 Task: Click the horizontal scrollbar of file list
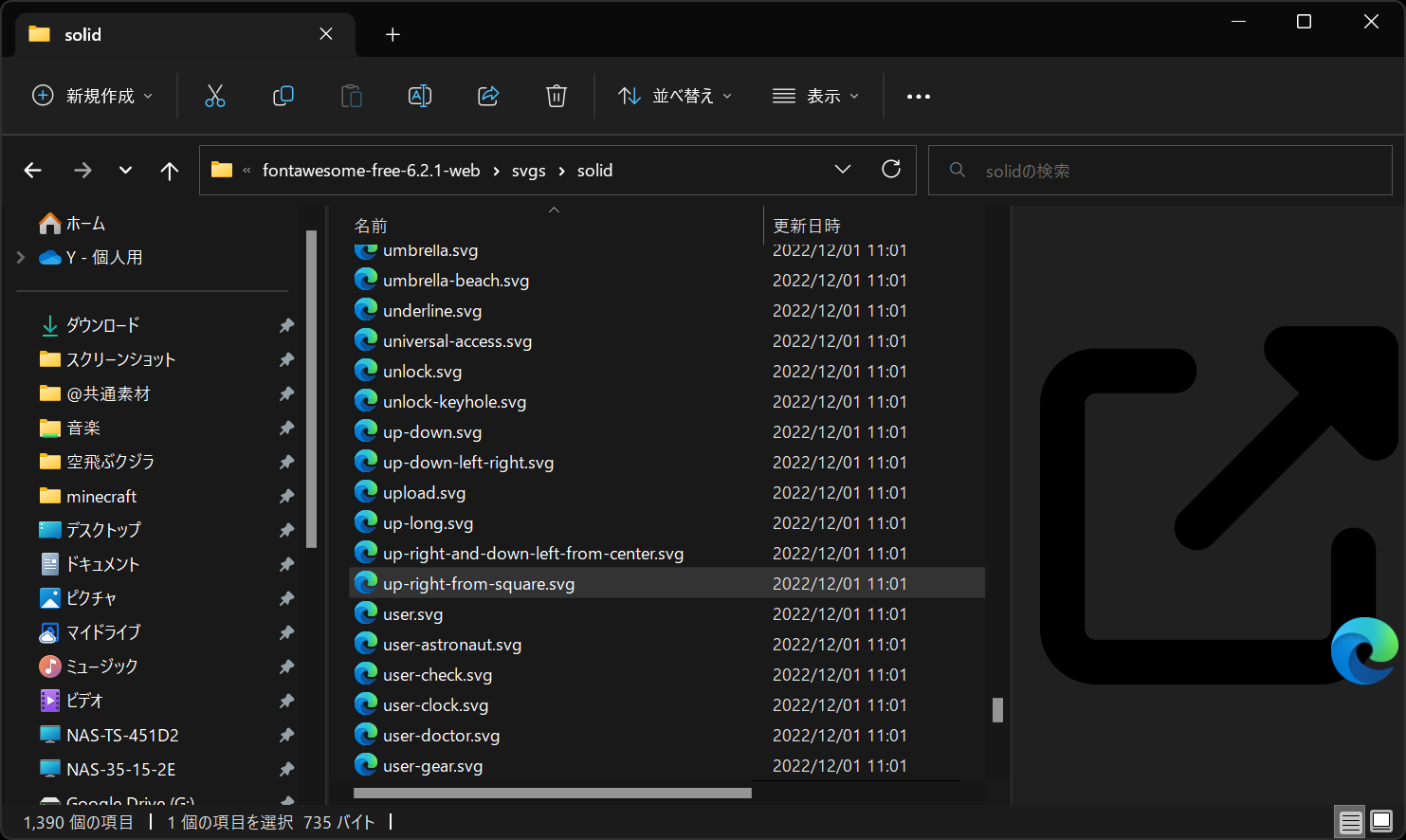click(x=552, y=793)
